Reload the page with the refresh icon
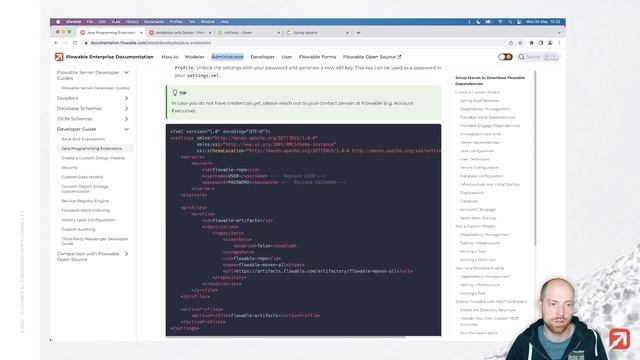The height and width of the screenshot is (360, 640). (x=75, y=43)
